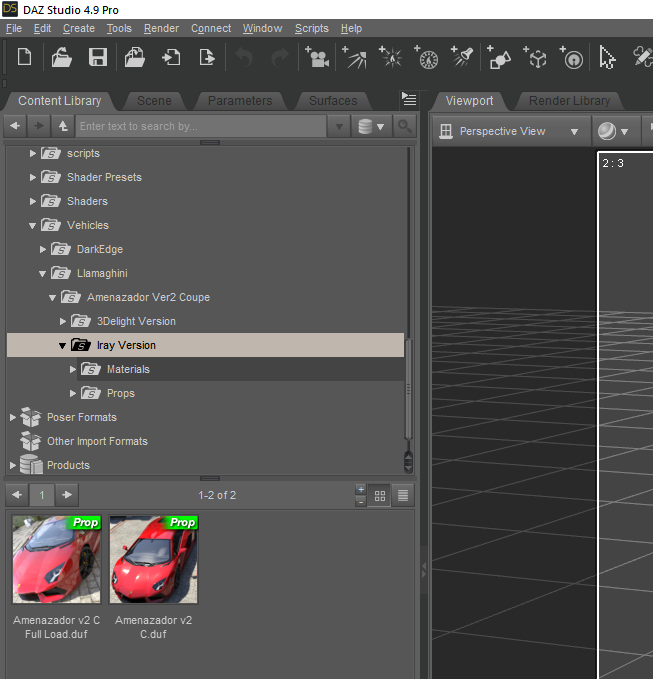
Task: Decrease thumbnail size with minus button
Action: tap(361, 501)
